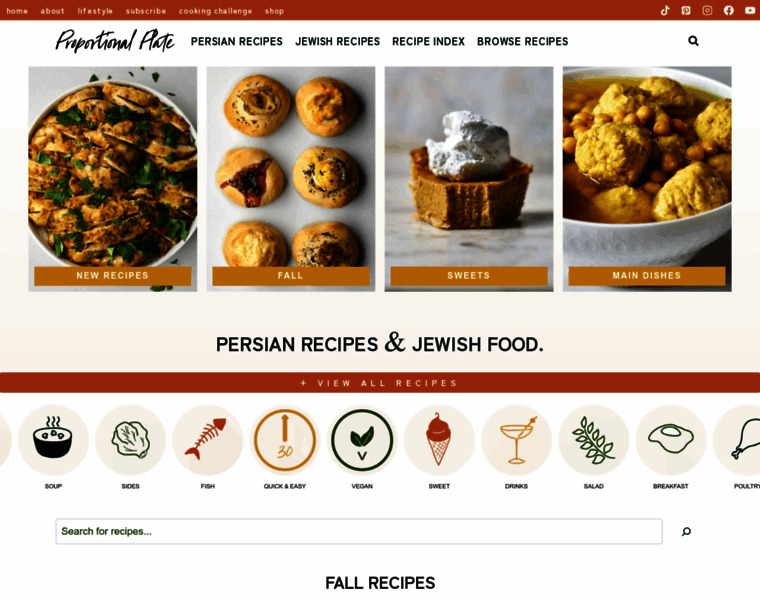
Task: Choose the Drinks cocktail icon
Action: coord(516,440)
